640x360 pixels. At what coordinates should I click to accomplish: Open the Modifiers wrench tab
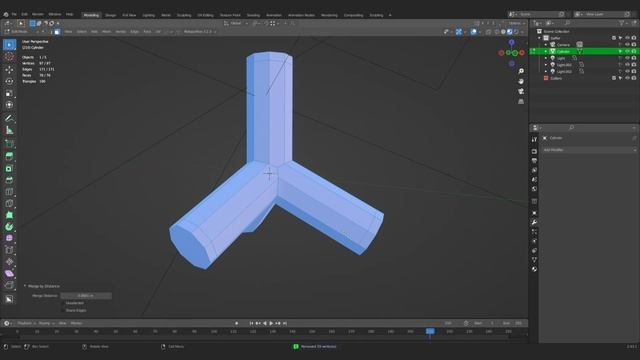click(x=534, y=222)
